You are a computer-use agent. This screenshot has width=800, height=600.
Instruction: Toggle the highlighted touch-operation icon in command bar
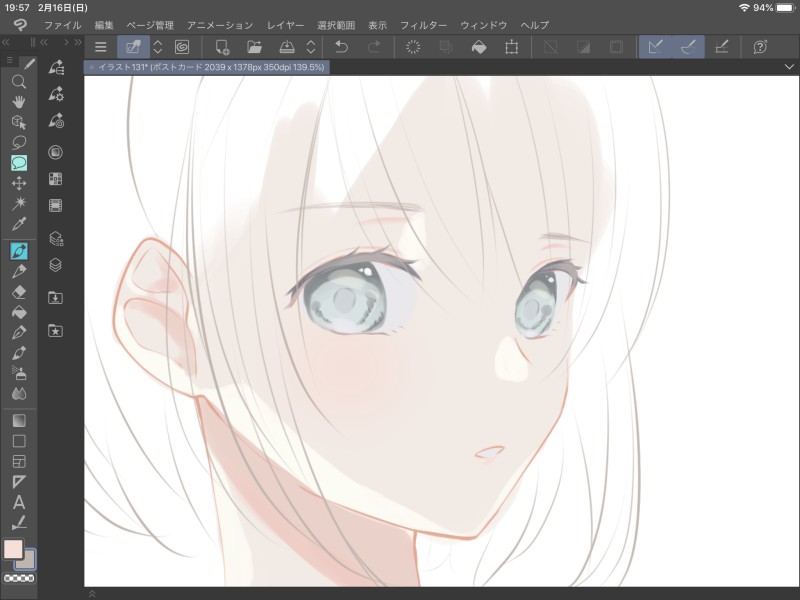133,47
